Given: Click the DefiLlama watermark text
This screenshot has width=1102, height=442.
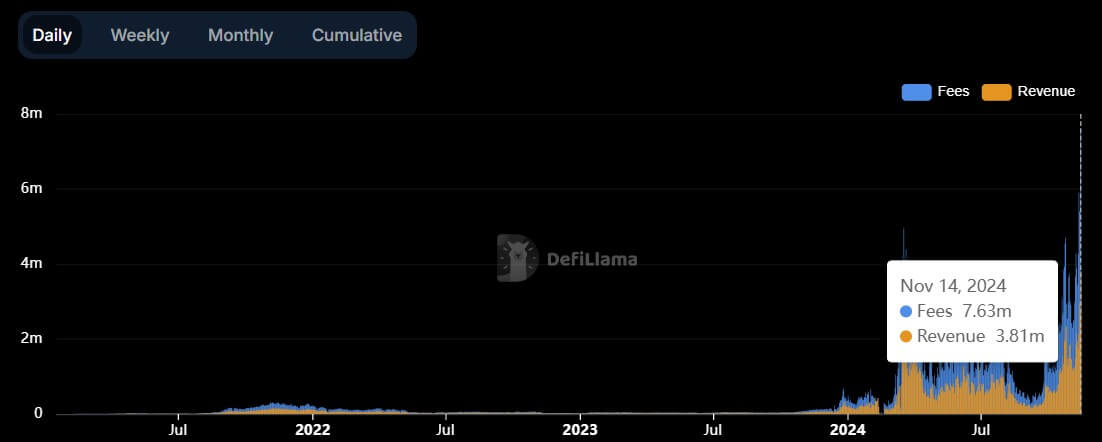Looking at the screenshot, I should coord(592,259).
